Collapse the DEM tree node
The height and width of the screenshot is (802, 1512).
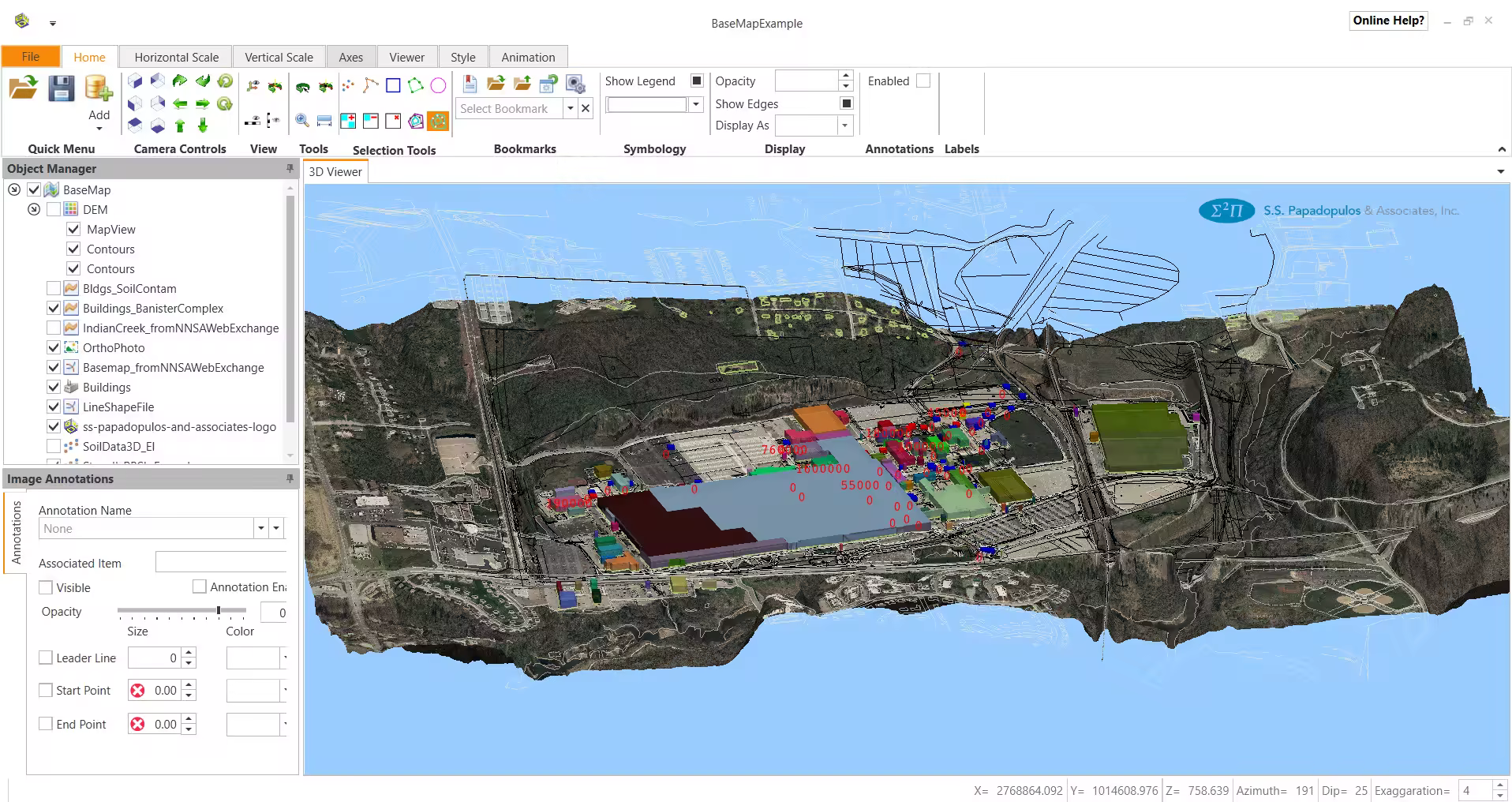pos(34,209)
